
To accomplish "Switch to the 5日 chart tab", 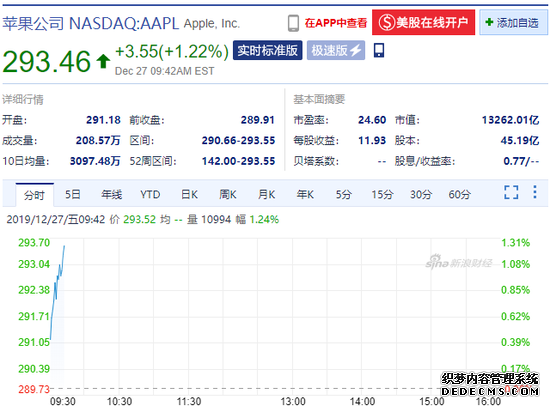I will 73,194.
